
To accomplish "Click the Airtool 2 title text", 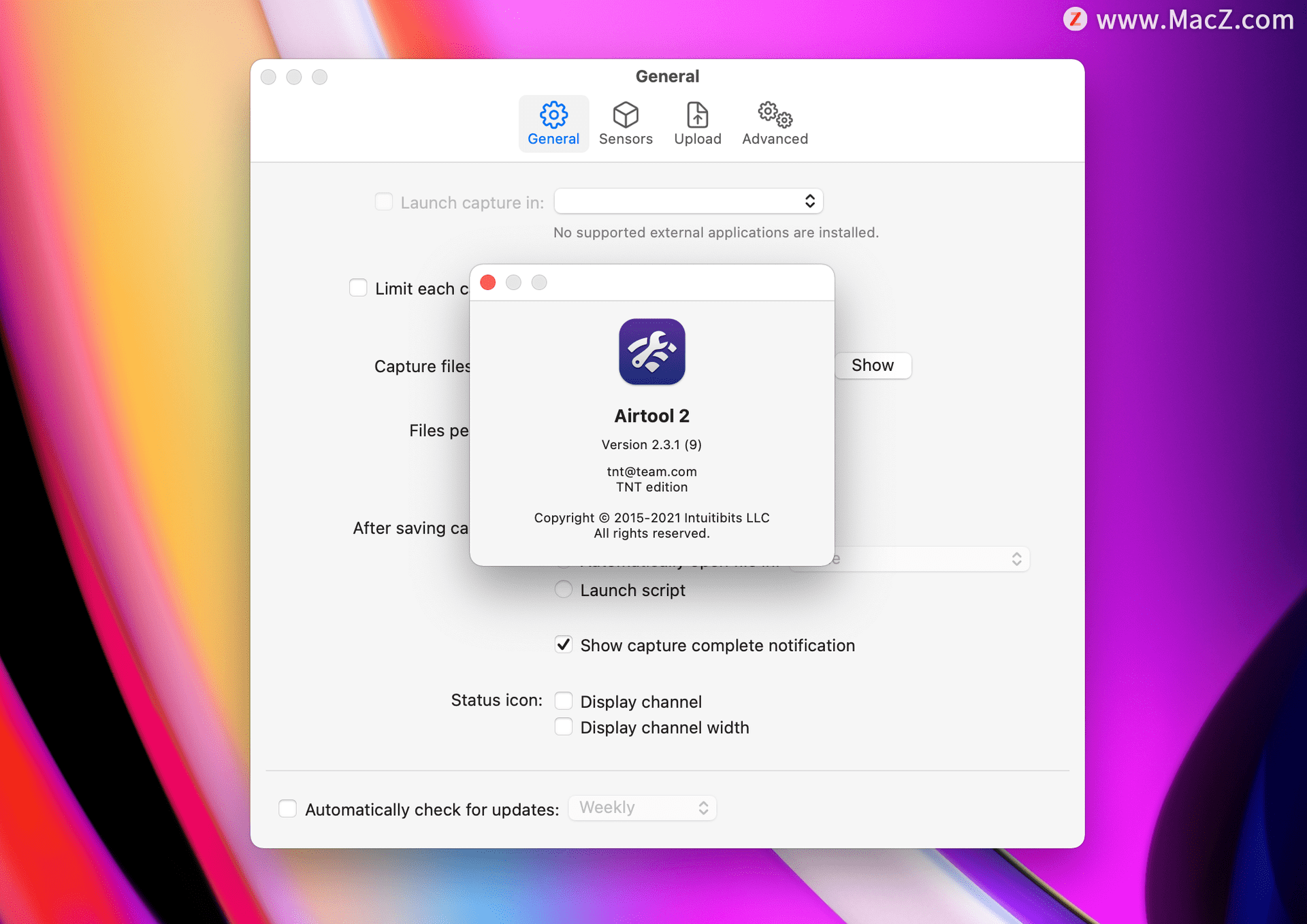I will pos(651,416).
